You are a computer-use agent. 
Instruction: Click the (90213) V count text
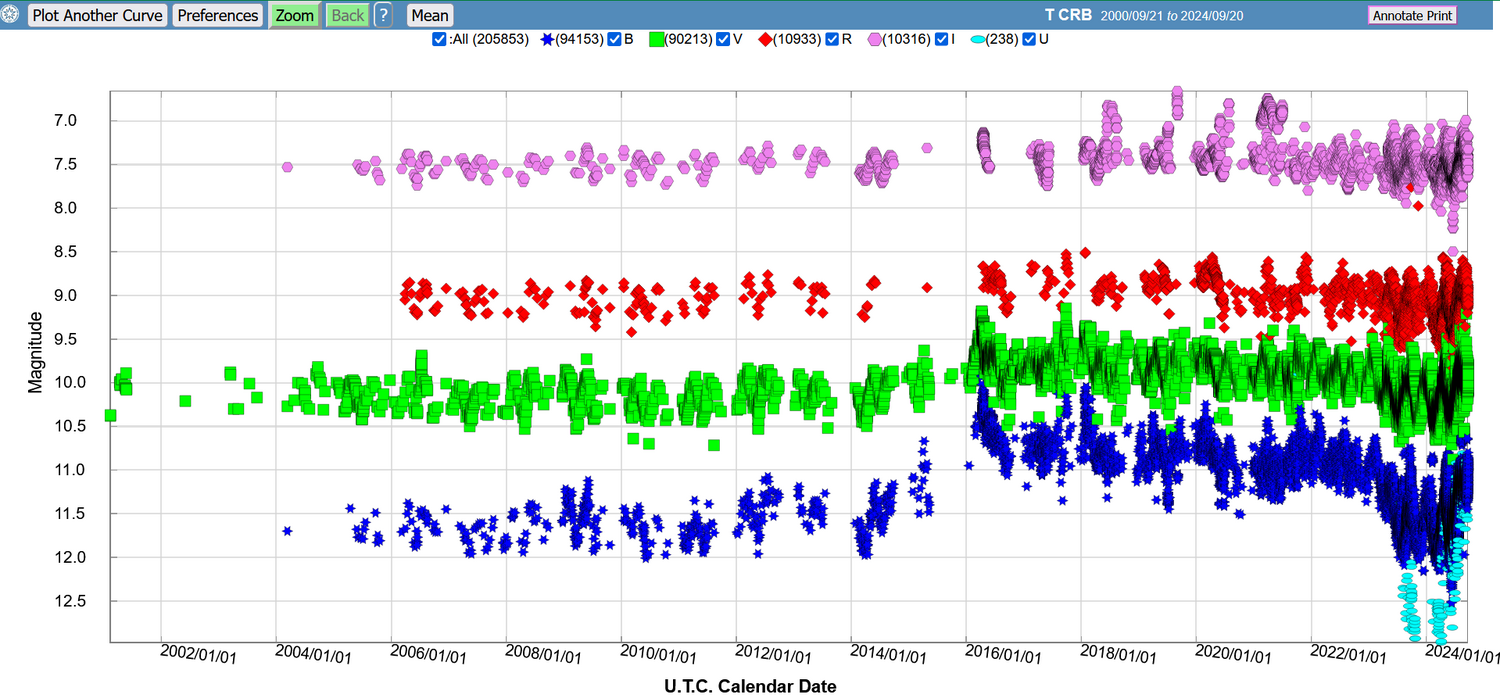(689, 40)
